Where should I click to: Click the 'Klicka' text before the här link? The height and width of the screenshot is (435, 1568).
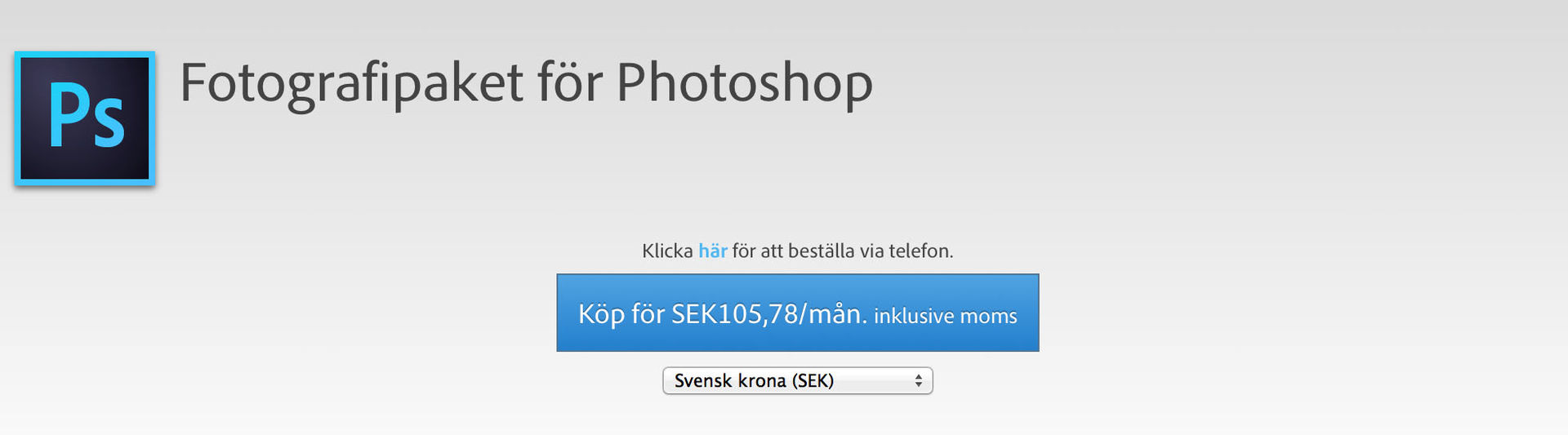pos(667,251)
